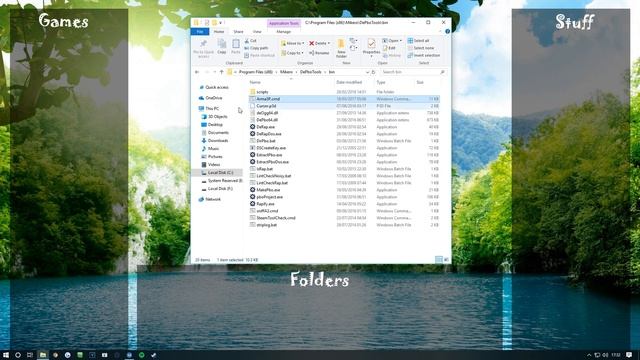Screen dimensions: 640x360
Task: Open the Move to dropdown
Action: (x=292, y=43)
